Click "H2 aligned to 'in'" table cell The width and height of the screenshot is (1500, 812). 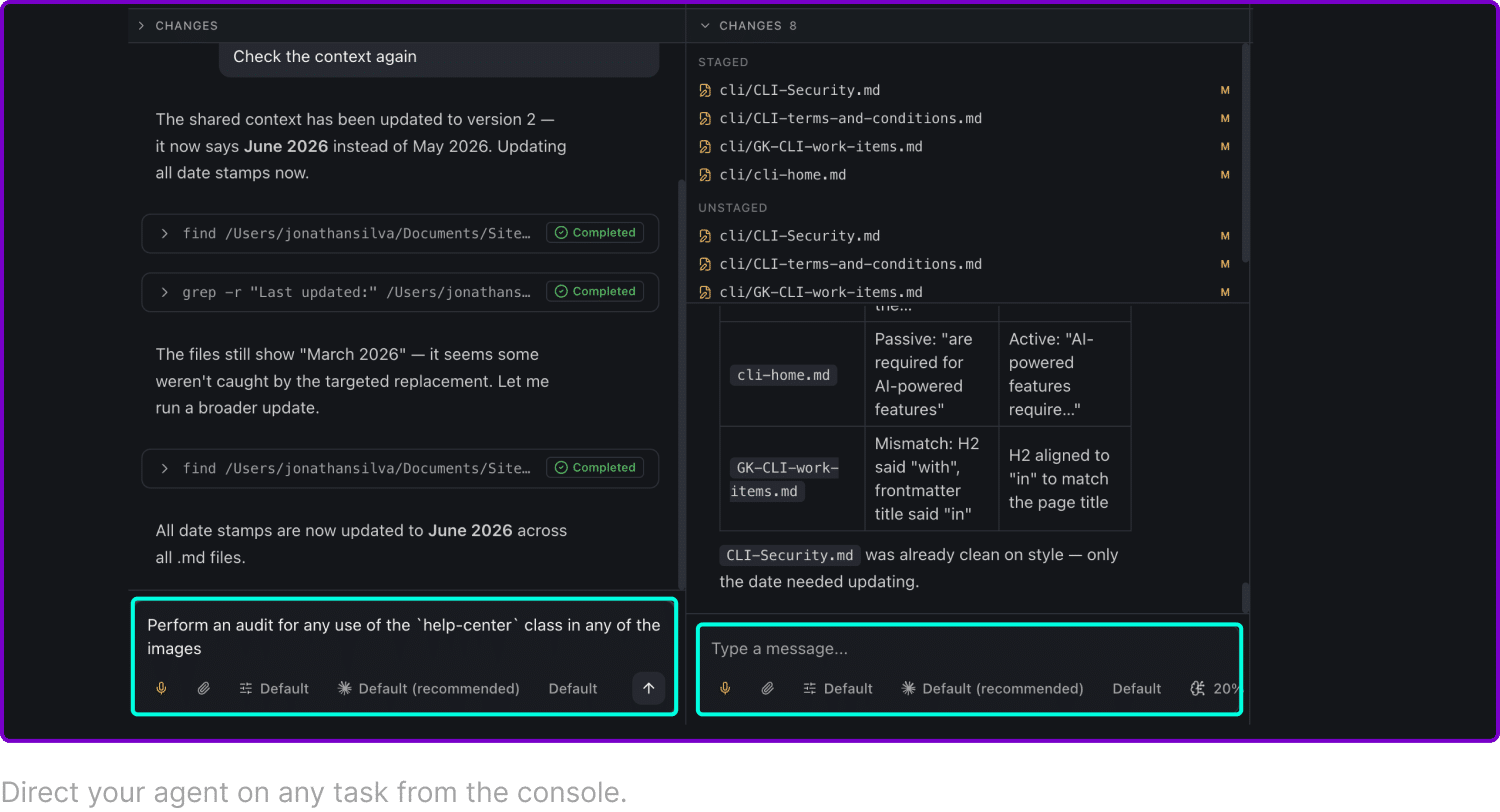(x=1065, y=479)
